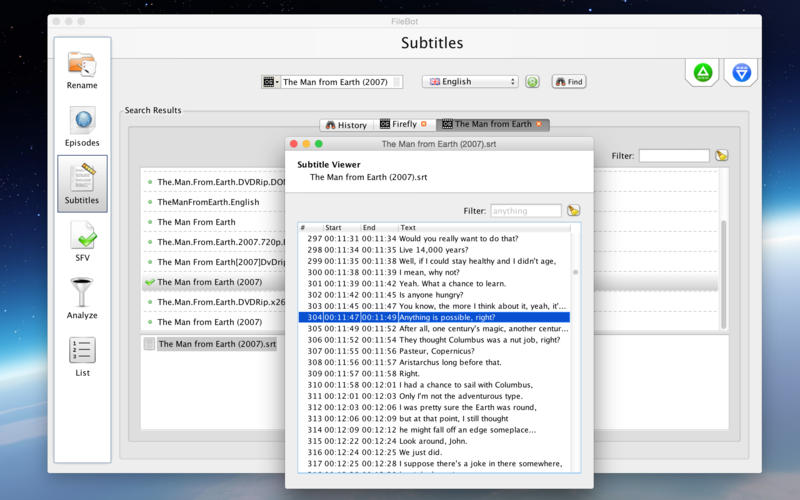Screen dimensions: 800x500
Task: Click the green smiley login icon
Action: [532, 82]
